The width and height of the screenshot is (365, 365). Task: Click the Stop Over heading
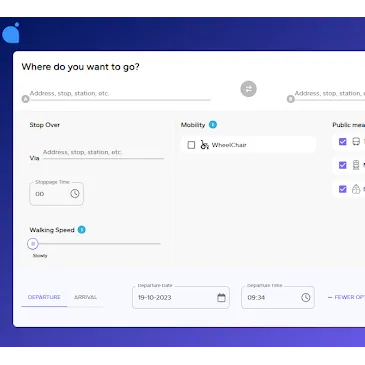pyautogui.click(x=45, y=125)
